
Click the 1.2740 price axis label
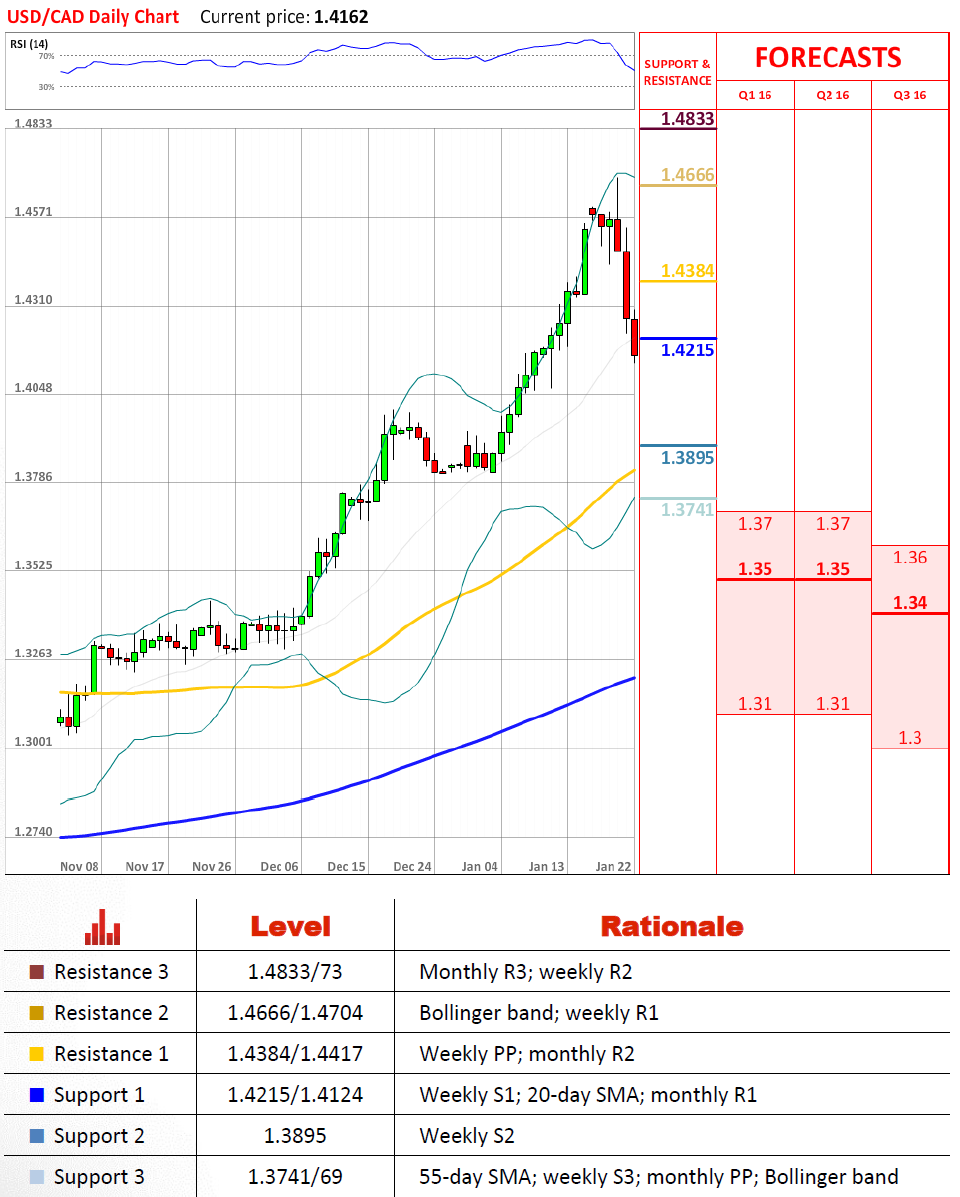point(34,832)
